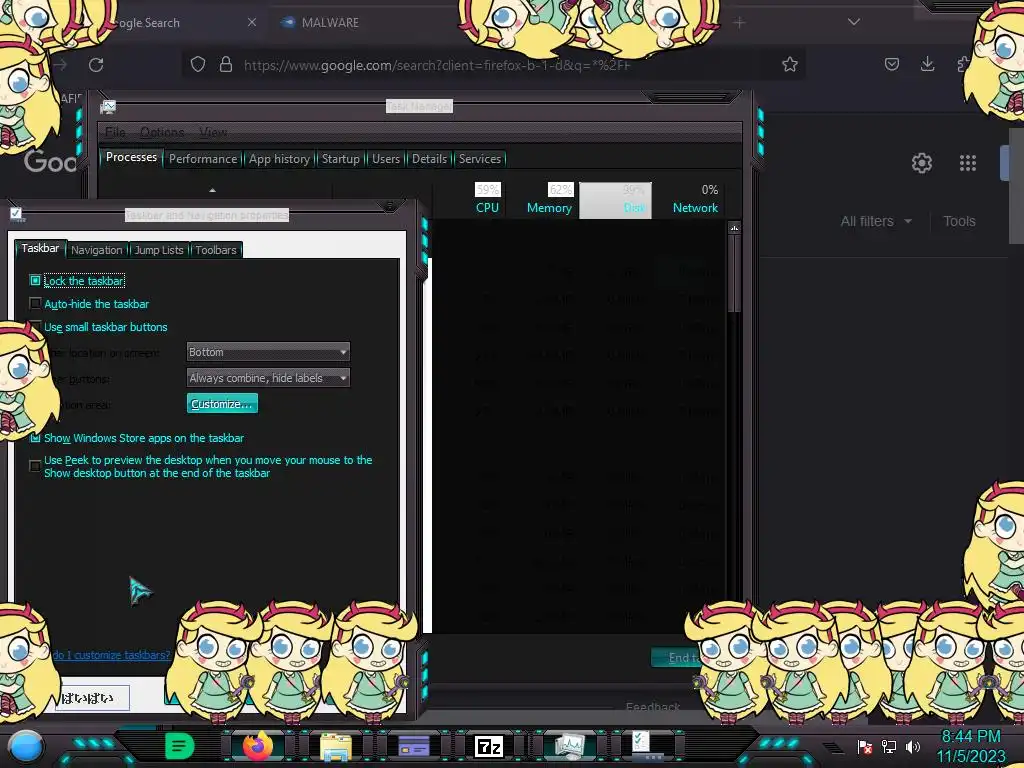Open Task Manager Options menu
The width and height of the screenshot is (1024, 768).
(162, 132)
